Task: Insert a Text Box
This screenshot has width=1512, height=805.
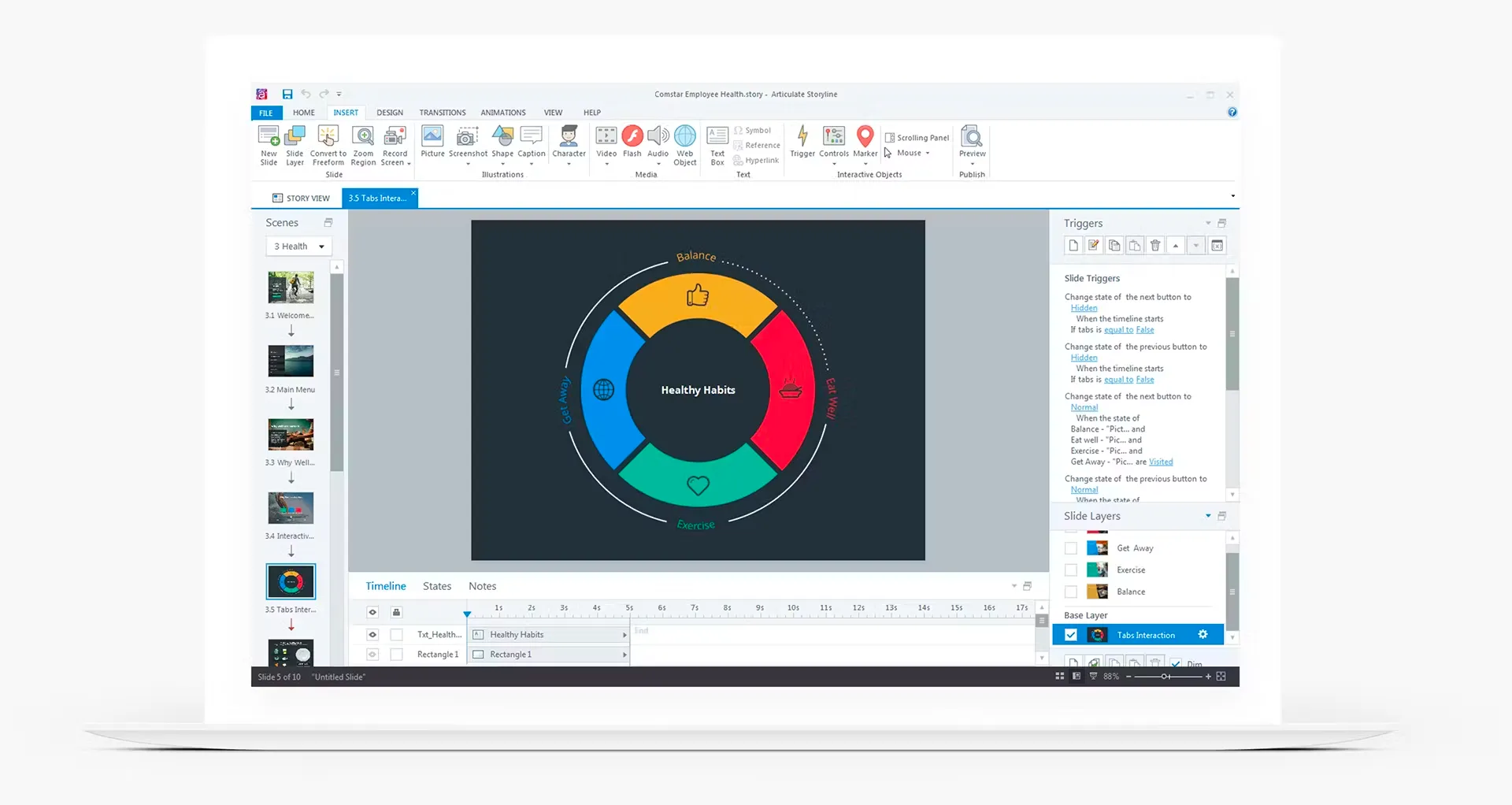Action: point(717,142)
